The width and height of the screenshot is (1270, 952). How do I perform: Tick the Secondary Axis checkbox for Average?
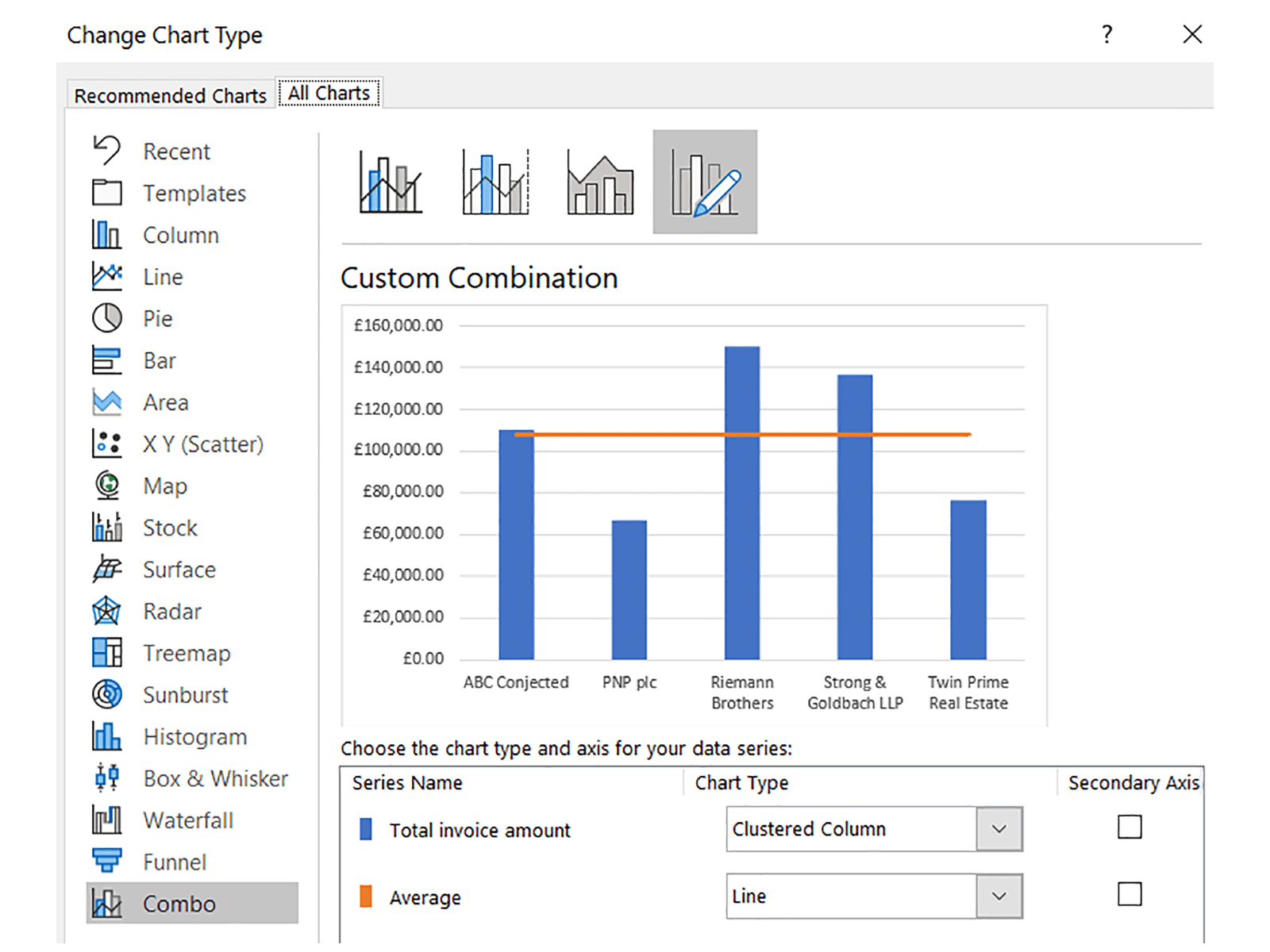1129,895
